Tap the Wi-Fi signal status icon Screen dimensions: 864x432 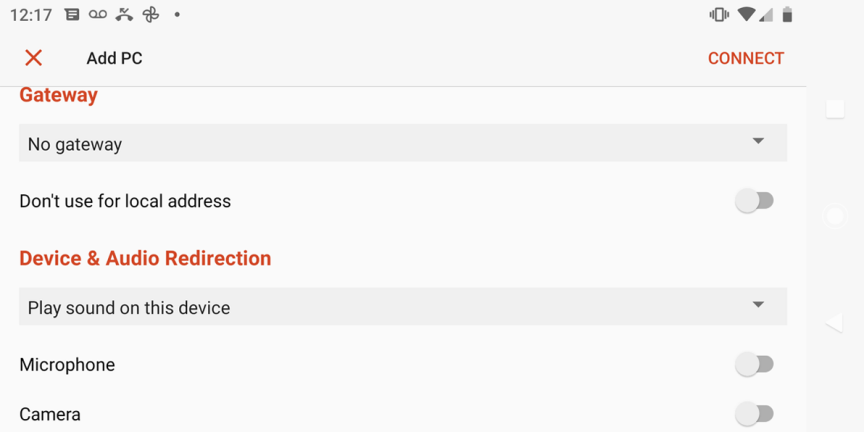746,15
